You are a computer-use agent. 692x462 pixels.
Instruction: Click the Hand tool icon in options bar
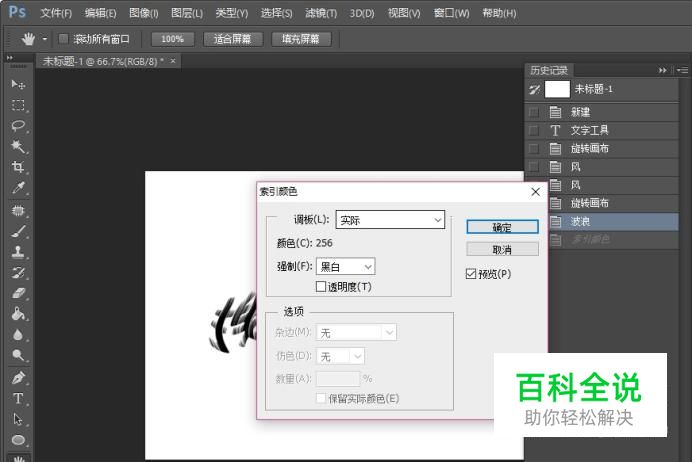click(x=28, y=39)
